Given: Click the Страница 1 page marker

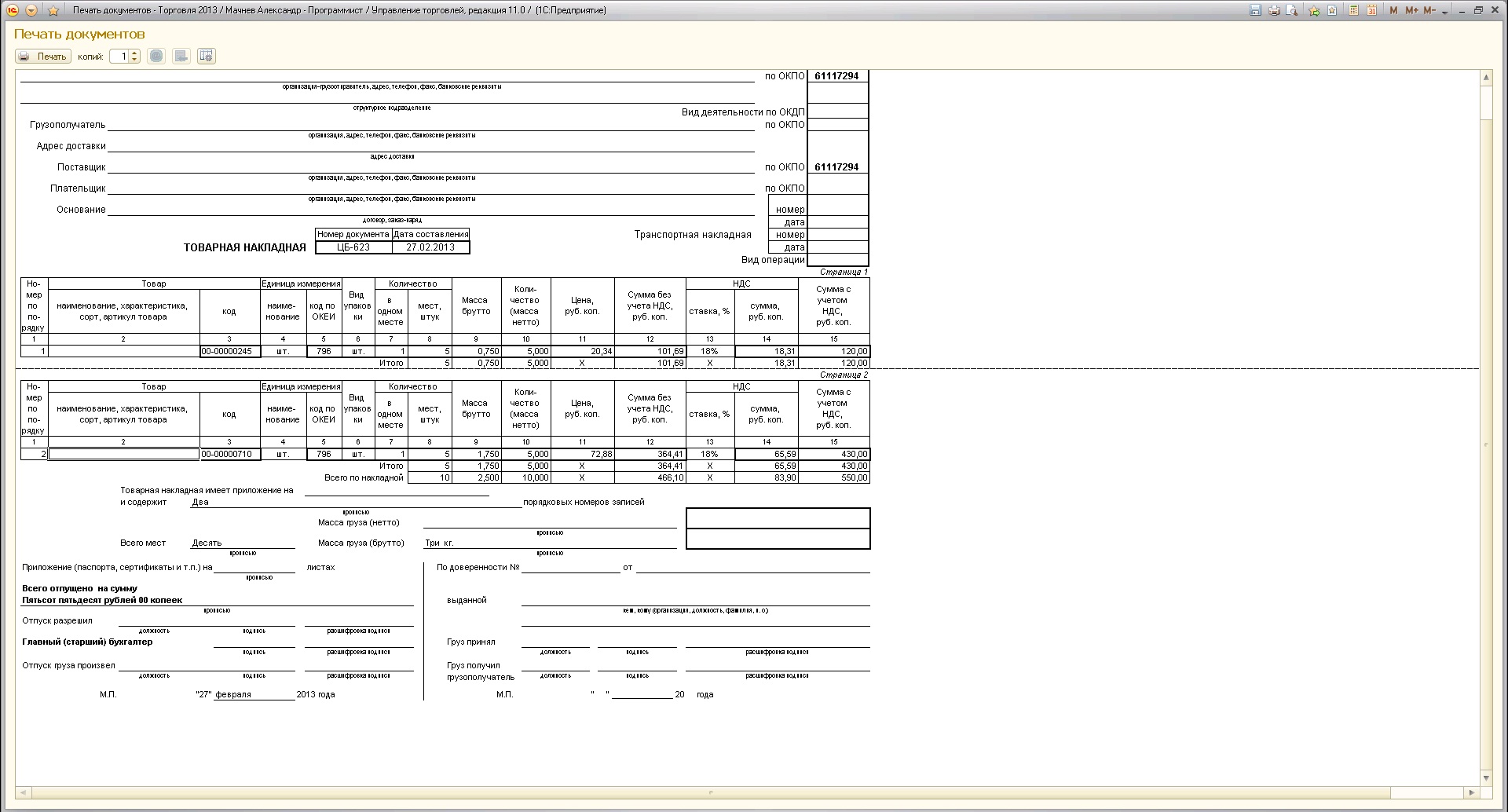Looking at the screenshot, I should [x=844, y=272].
